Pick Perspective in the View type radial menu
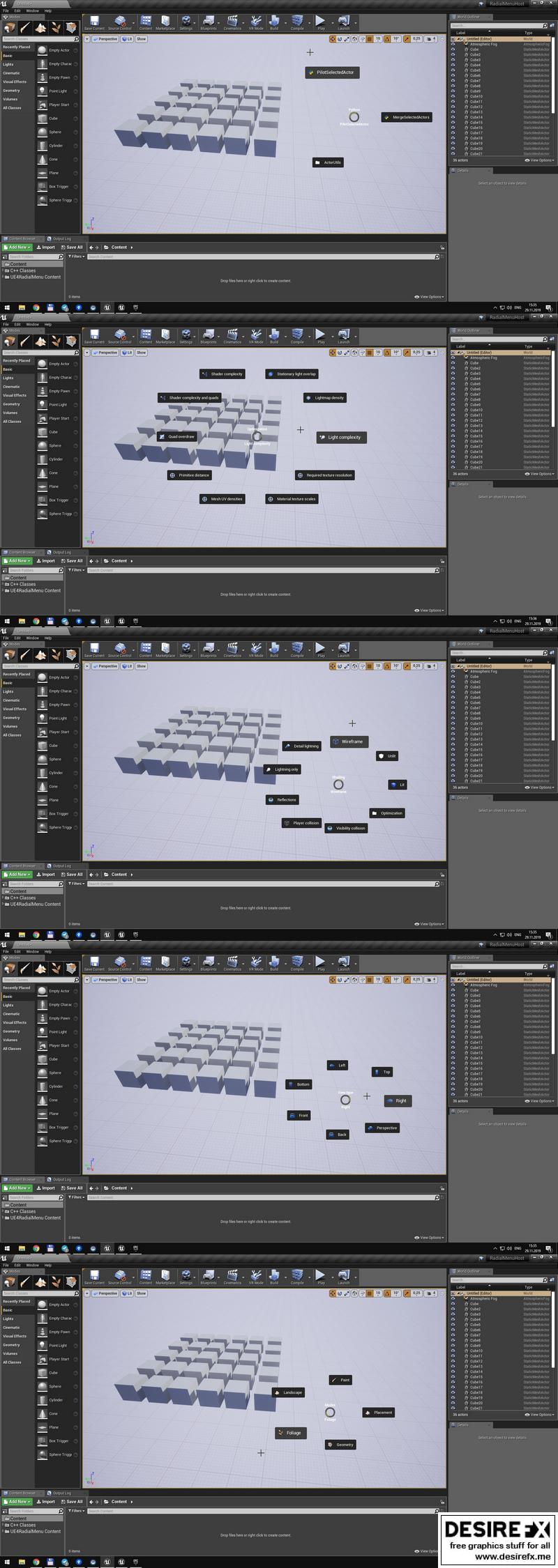 (382, 1128)
